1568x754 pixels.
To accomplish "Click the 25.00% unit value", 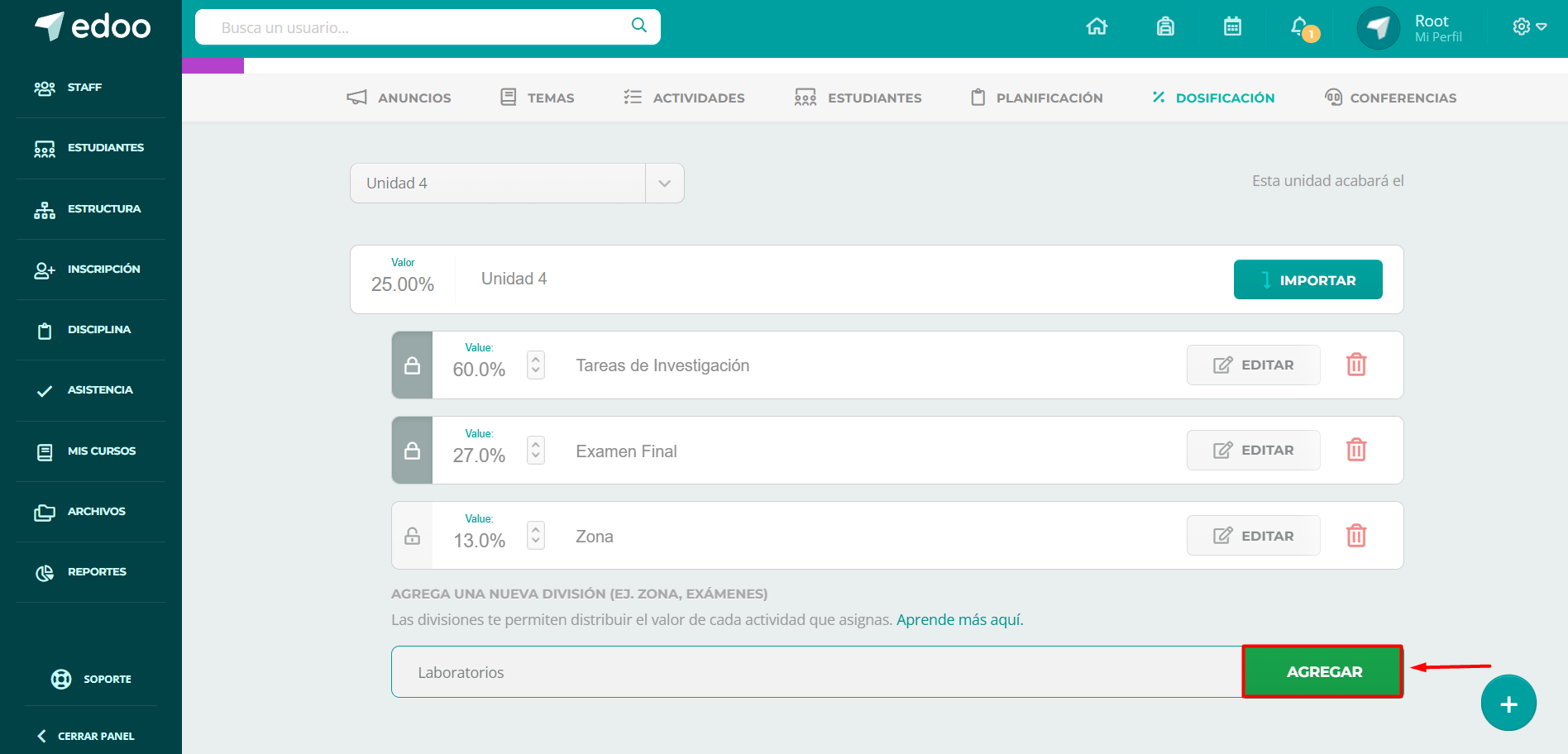I will pos(403,284).
